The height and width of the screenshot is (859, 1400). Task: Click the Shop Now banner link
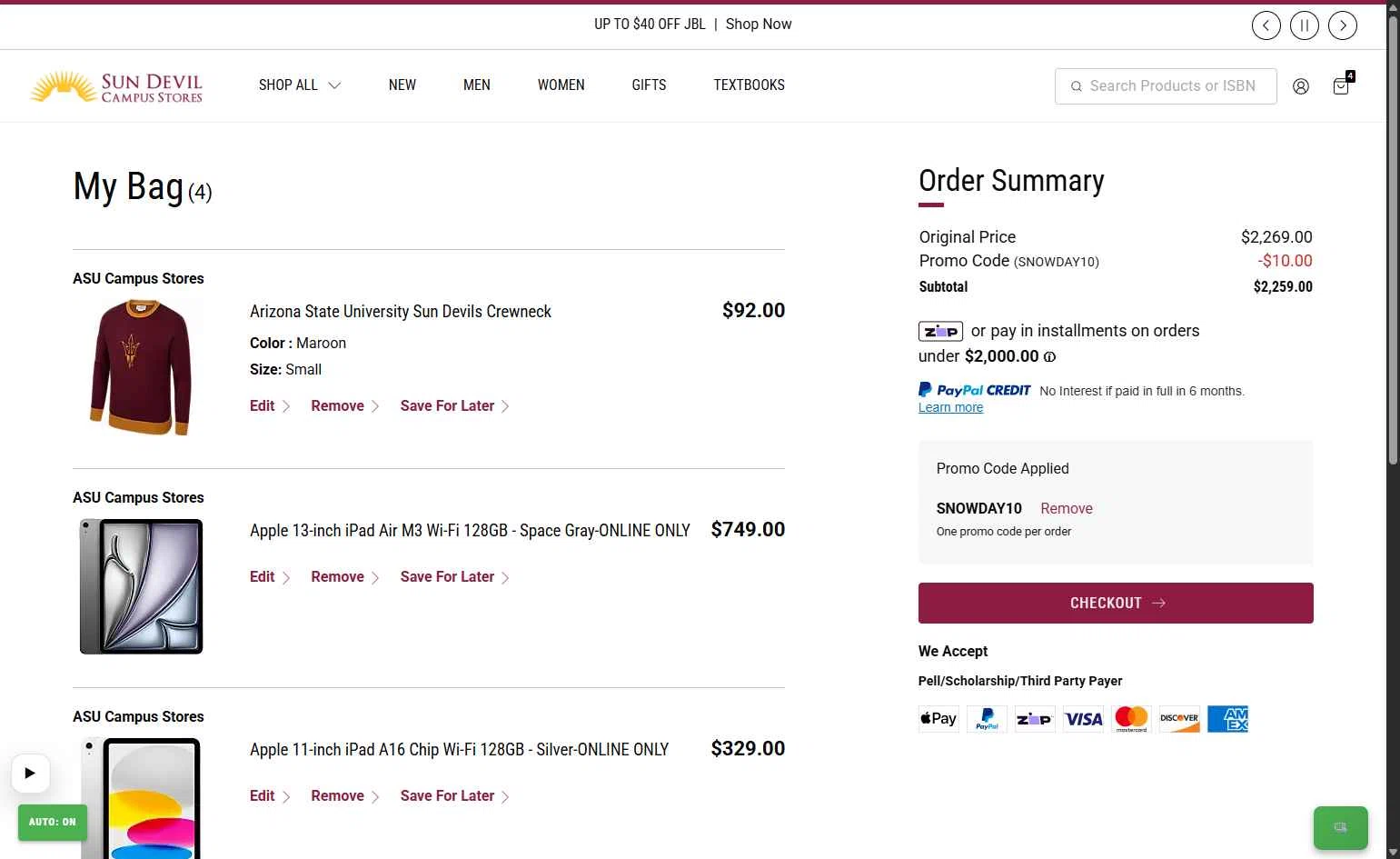click(x=759, y=25)
